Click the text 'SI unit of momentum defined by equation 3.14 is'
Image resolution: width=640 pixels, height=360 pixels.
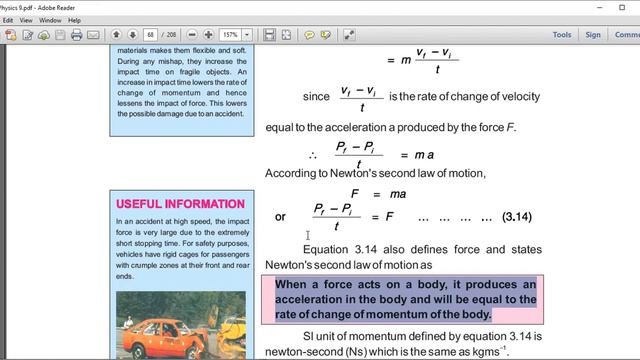[422, 336]
